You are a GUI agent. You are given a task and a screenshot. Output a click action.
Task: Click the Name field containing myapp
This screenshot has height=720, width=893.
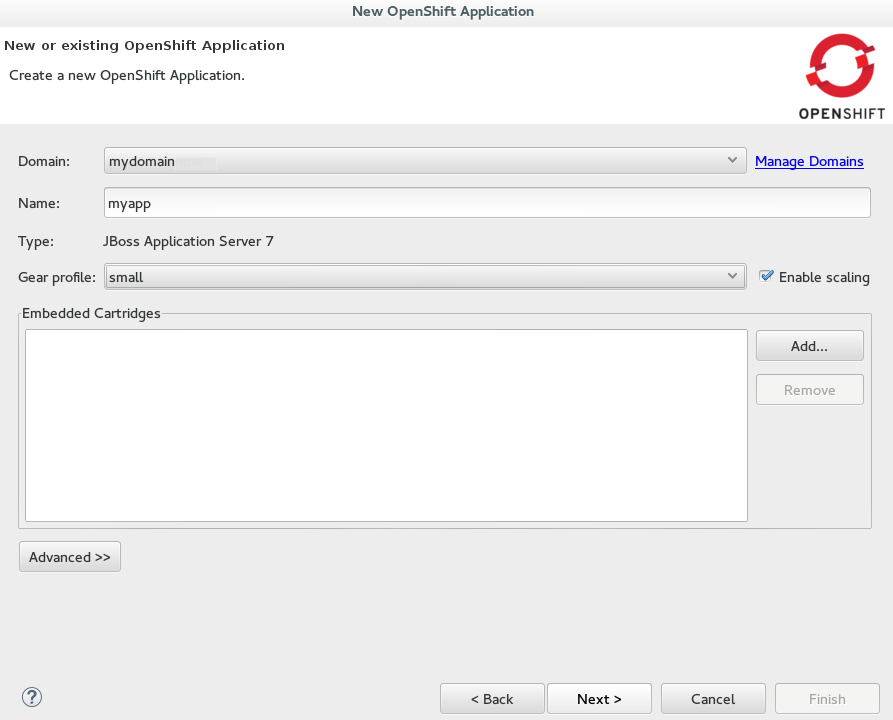click(x=487, y=203)
